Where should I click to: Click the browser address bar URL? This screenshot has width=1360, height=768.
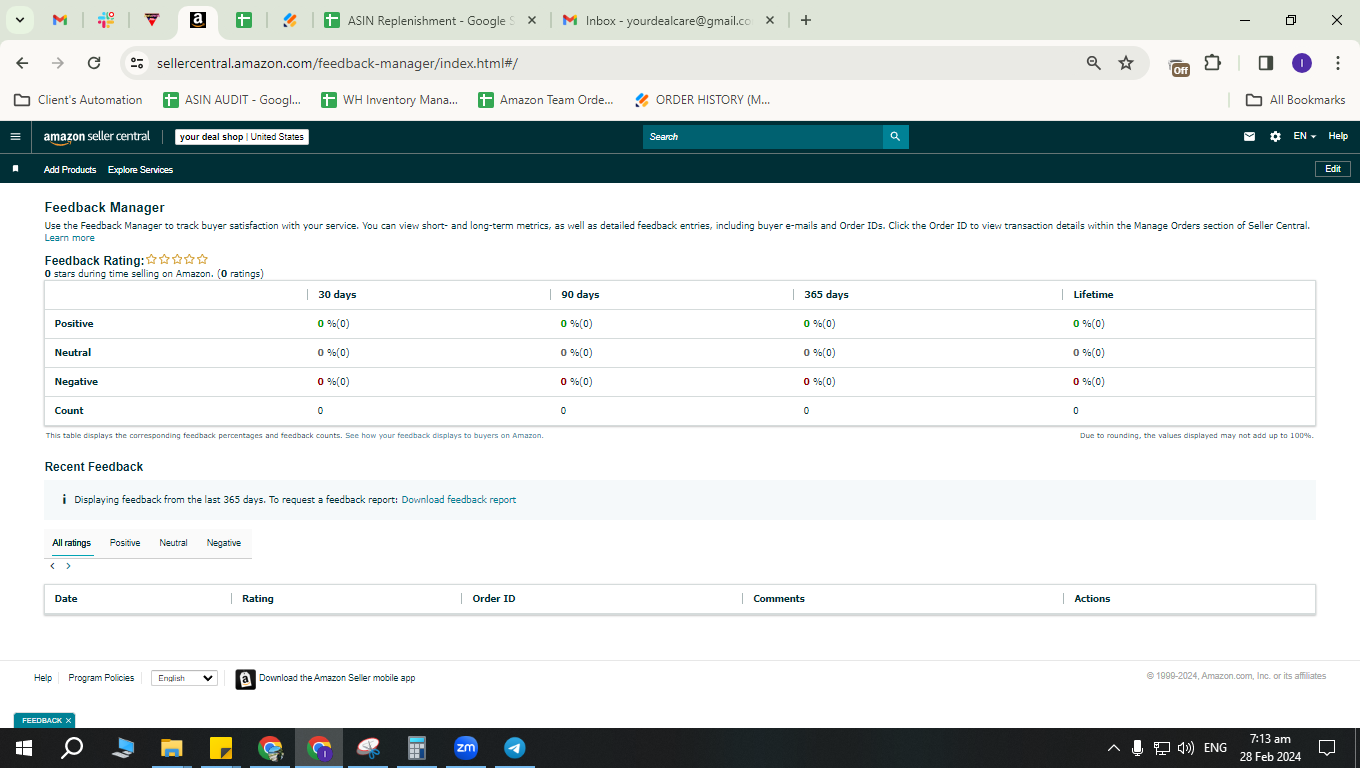tap(337, 63)
